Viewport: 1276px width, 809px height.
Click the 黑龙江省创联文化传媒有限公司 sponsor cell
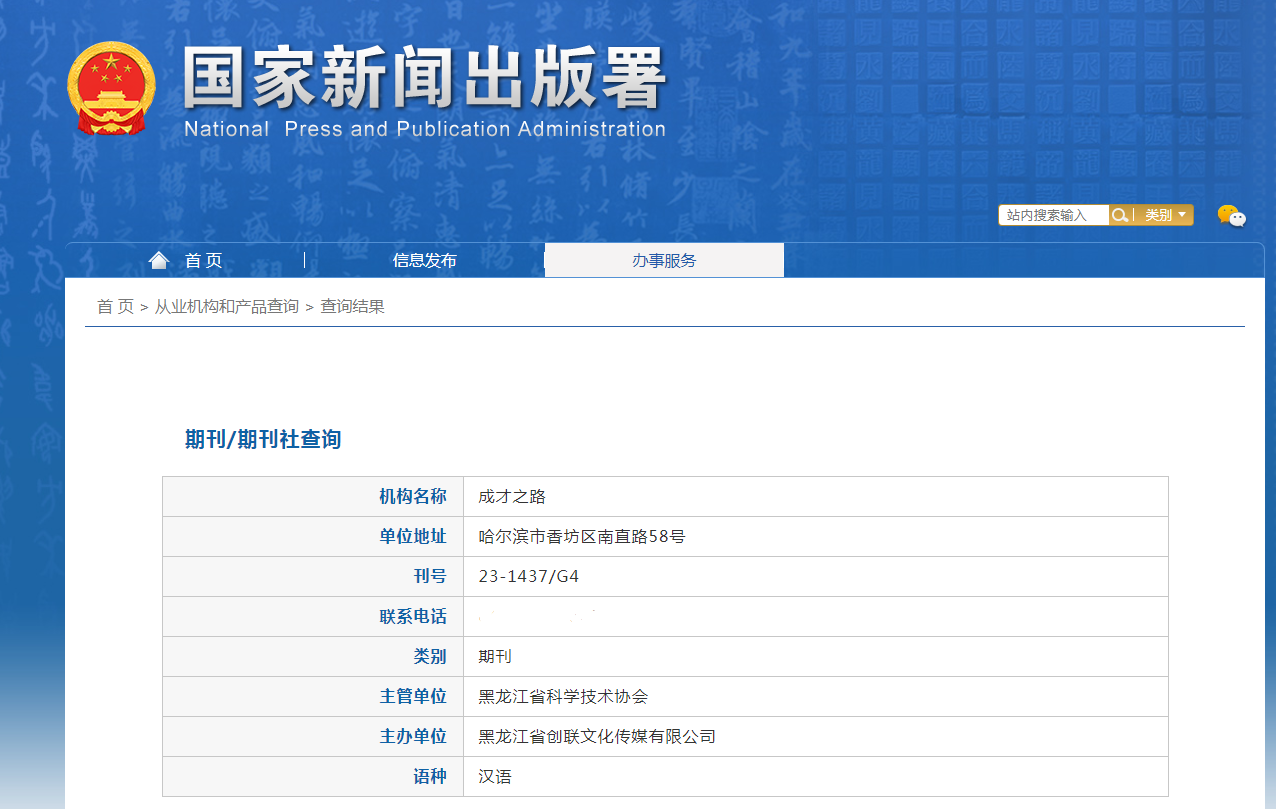tap(597, 737)
